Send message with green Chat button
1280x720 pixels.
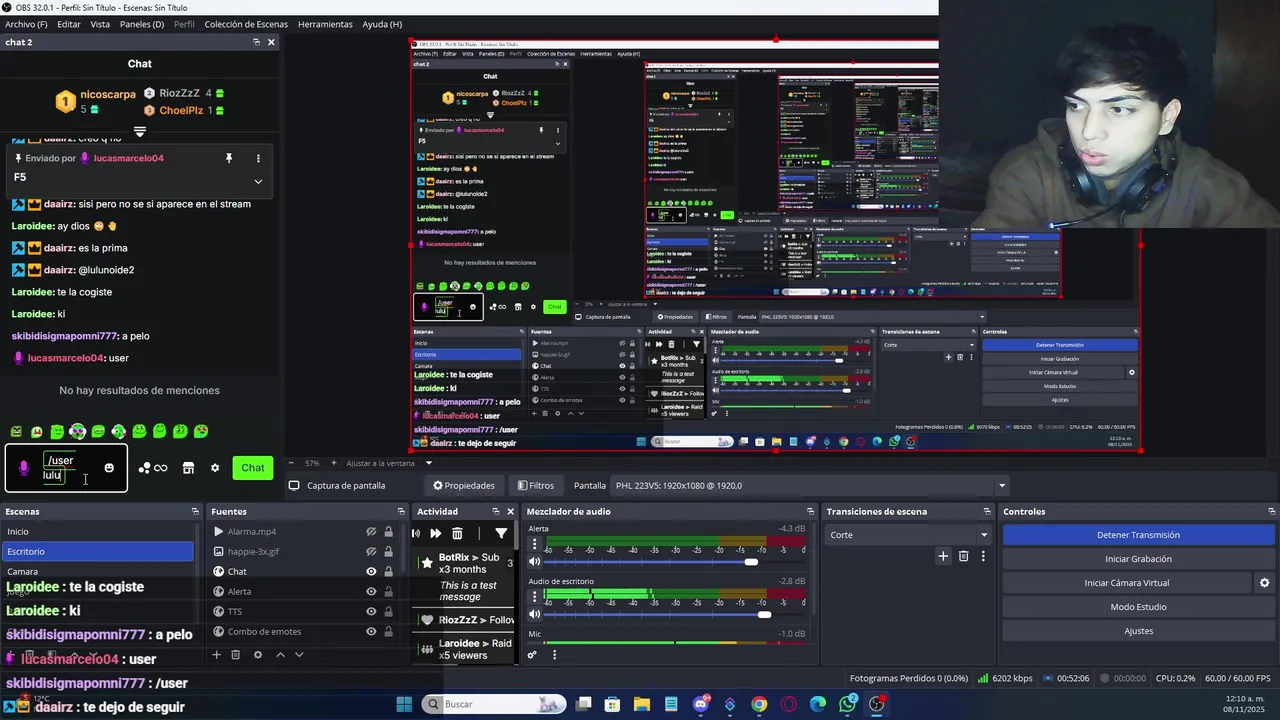pos(253,468)
